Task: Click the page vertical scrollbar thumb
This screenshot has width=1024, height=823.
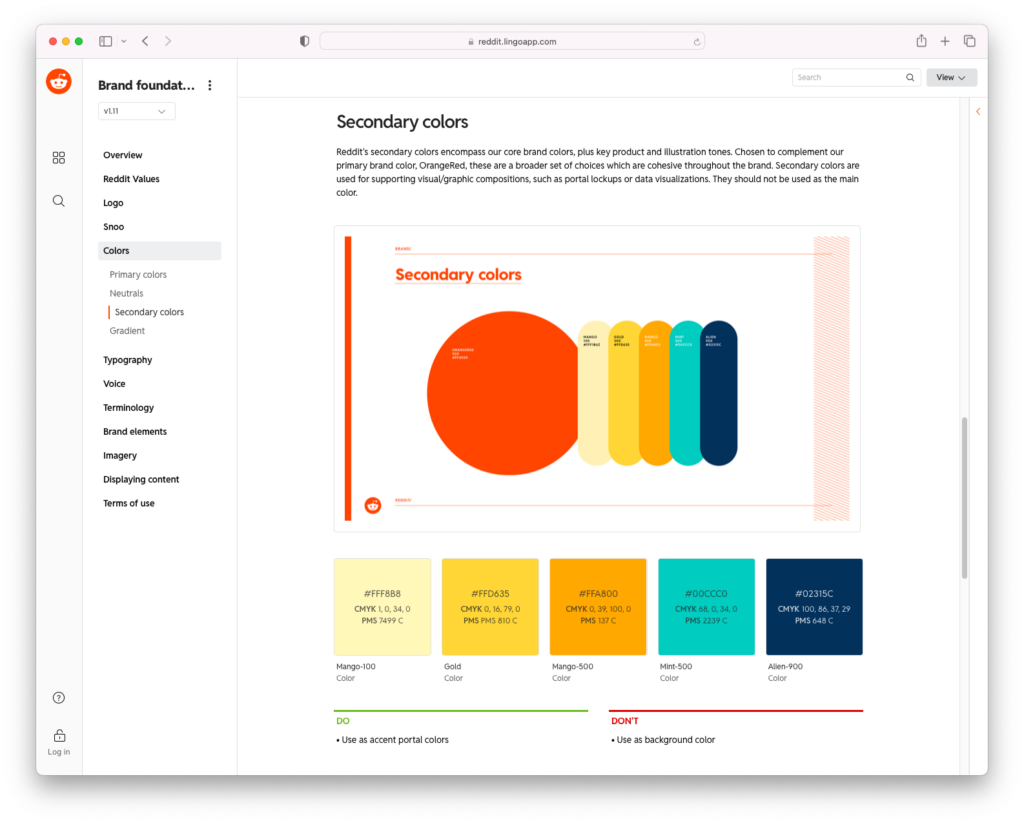Action: tap(965, 498)
